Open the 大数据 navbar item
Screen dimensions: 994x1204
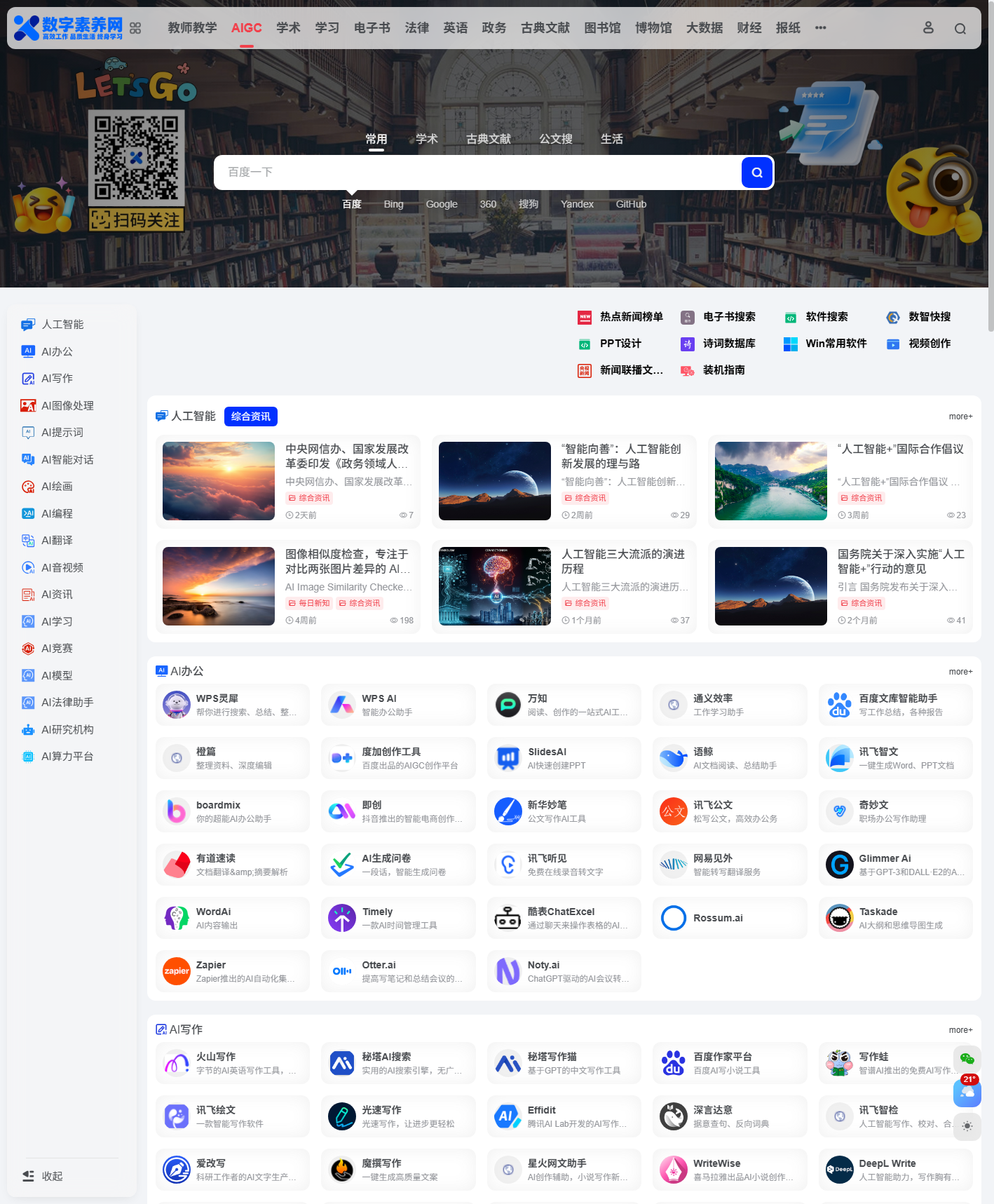704,28
